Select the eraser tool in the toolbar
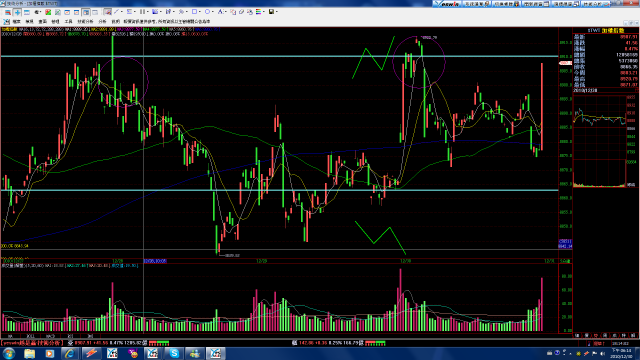Image resolution: width=640 pixels, height=360 pixels. click(x=242, y=12)
